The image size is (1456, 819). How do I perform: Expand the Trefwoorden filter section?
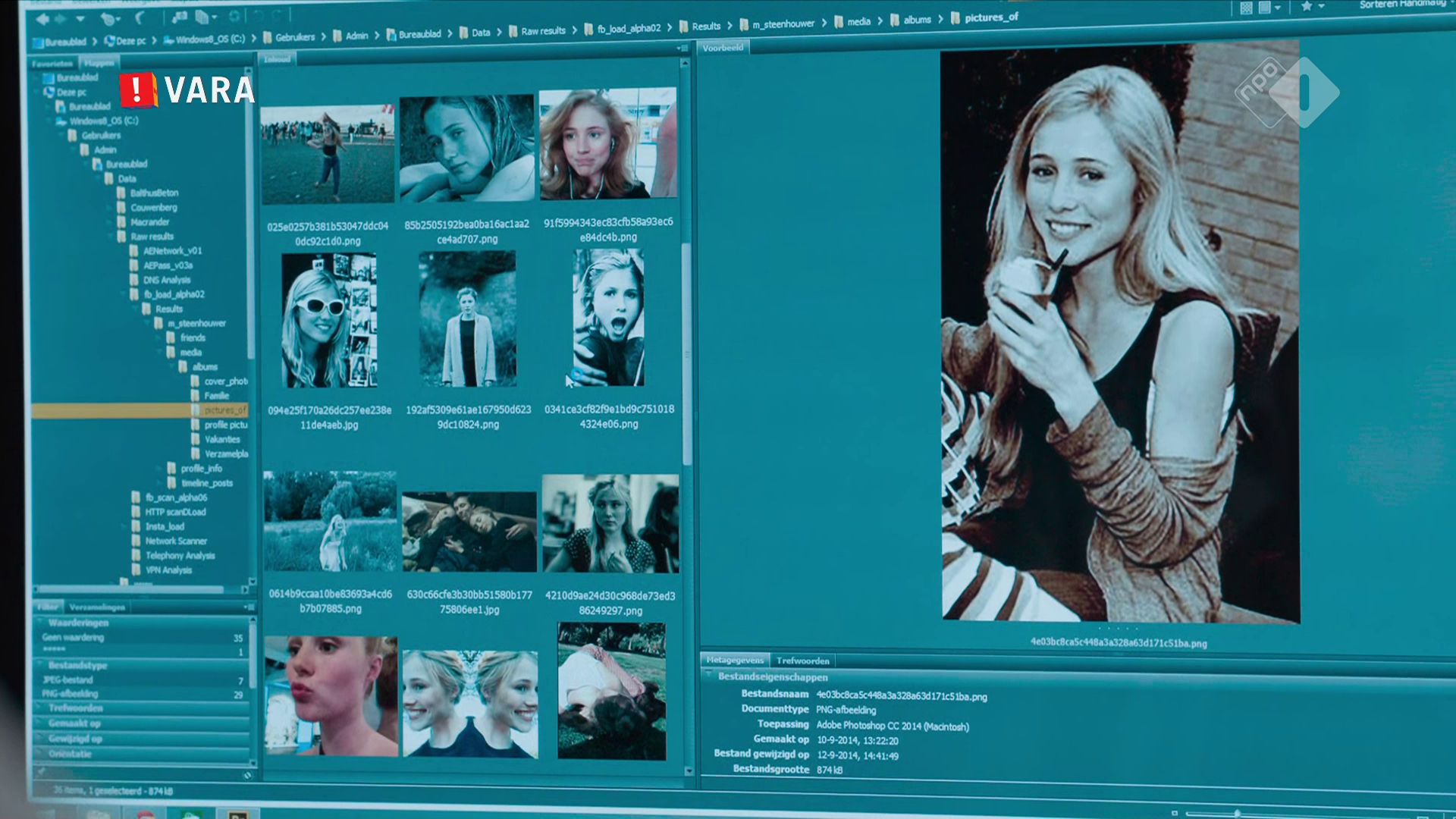point(76,708)
